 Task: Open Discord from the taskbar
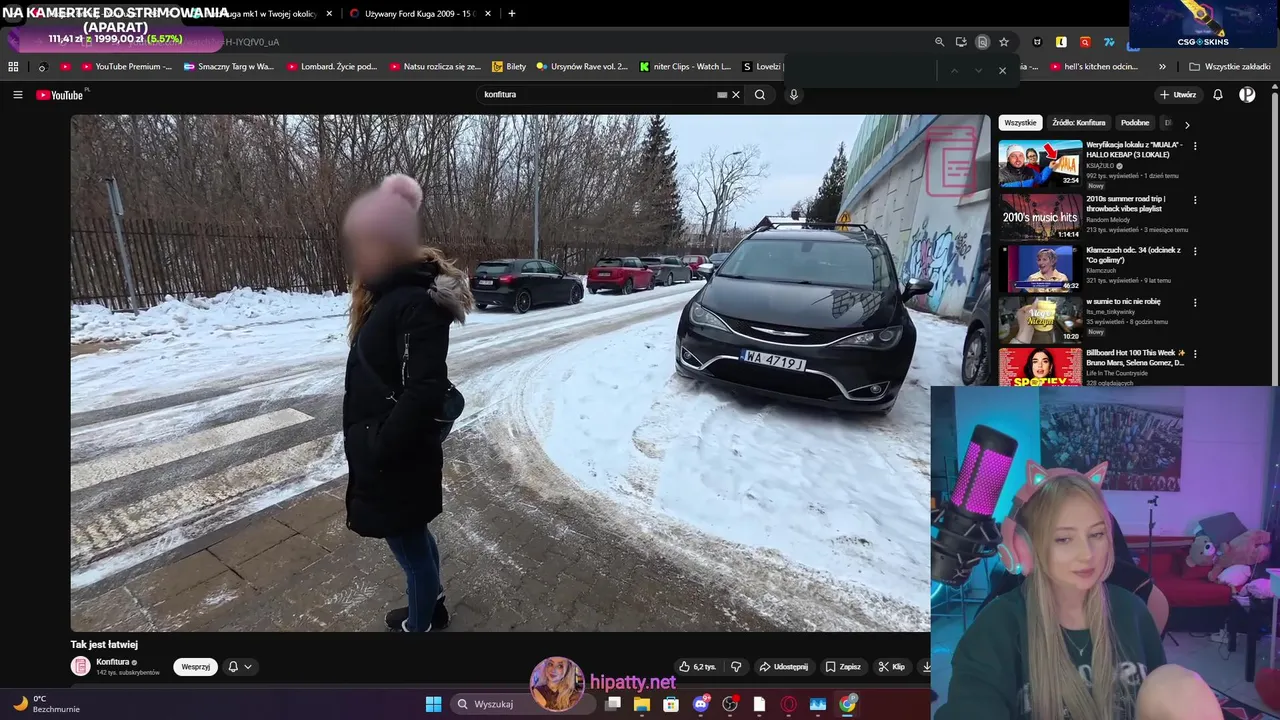701,704
